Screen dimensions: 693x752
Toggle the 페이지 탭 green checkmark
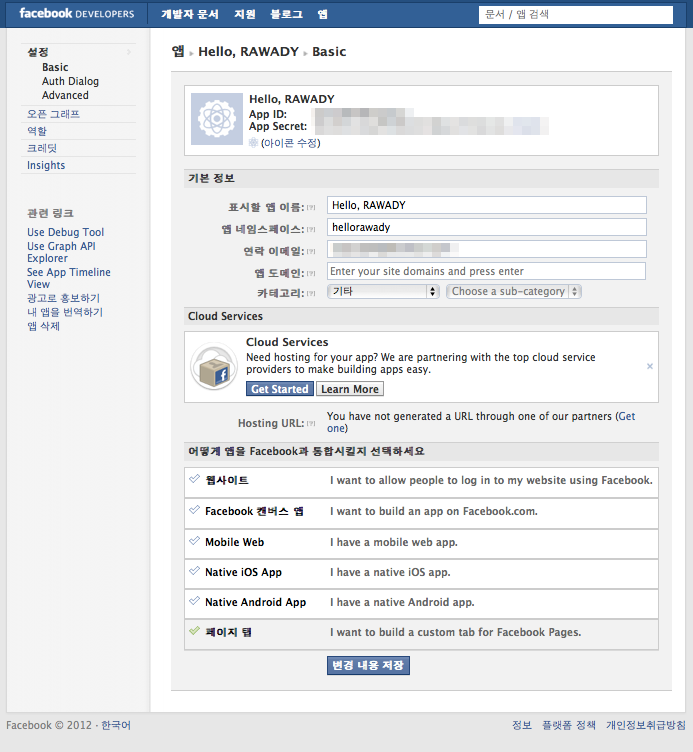tap(194, 631)
